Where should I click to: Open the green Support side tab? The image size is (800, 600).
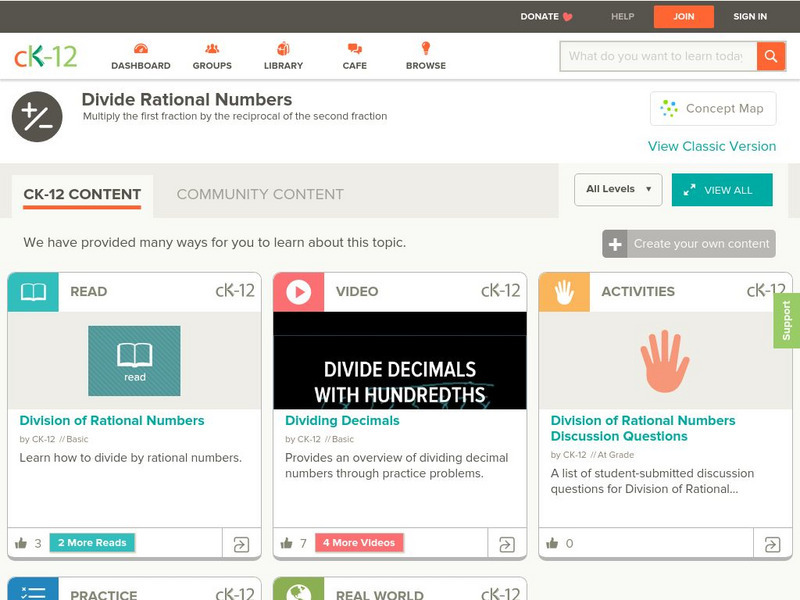[787, 320]
